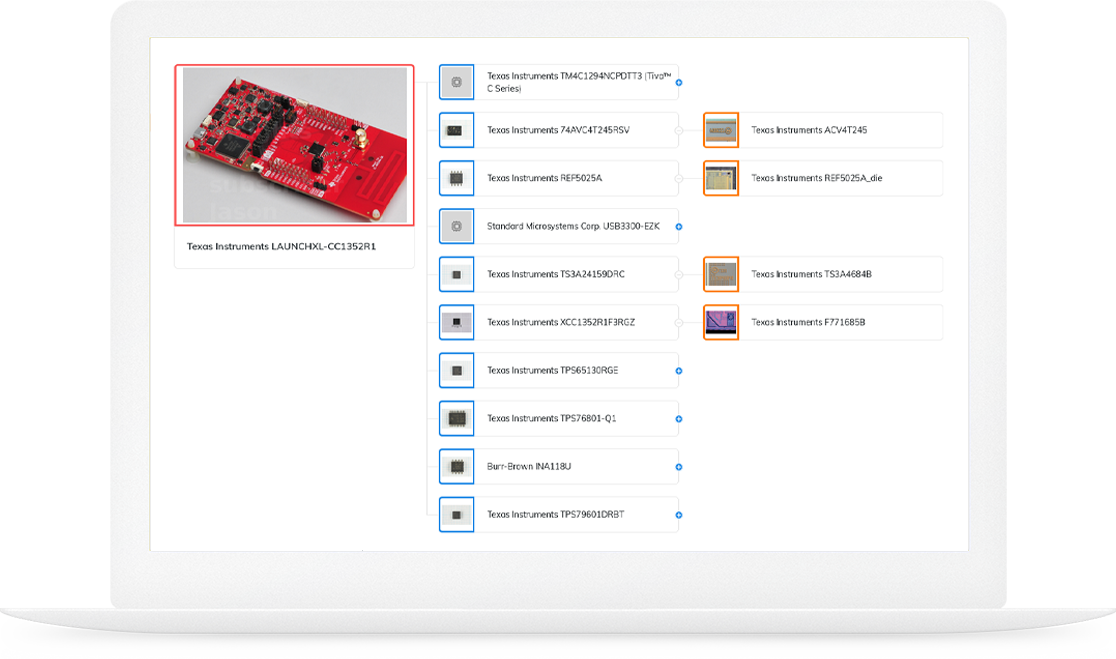The image size is (1116, 659).
Task: Expand the USB3300-EZK node
Action: 679,227
